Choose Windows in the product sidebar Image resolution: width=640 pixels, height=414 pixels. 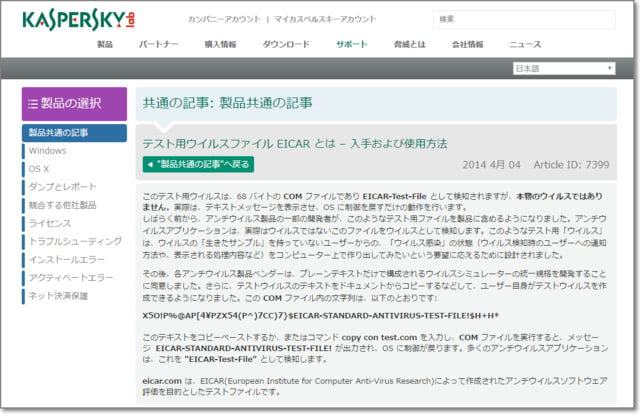coord(48,150)
